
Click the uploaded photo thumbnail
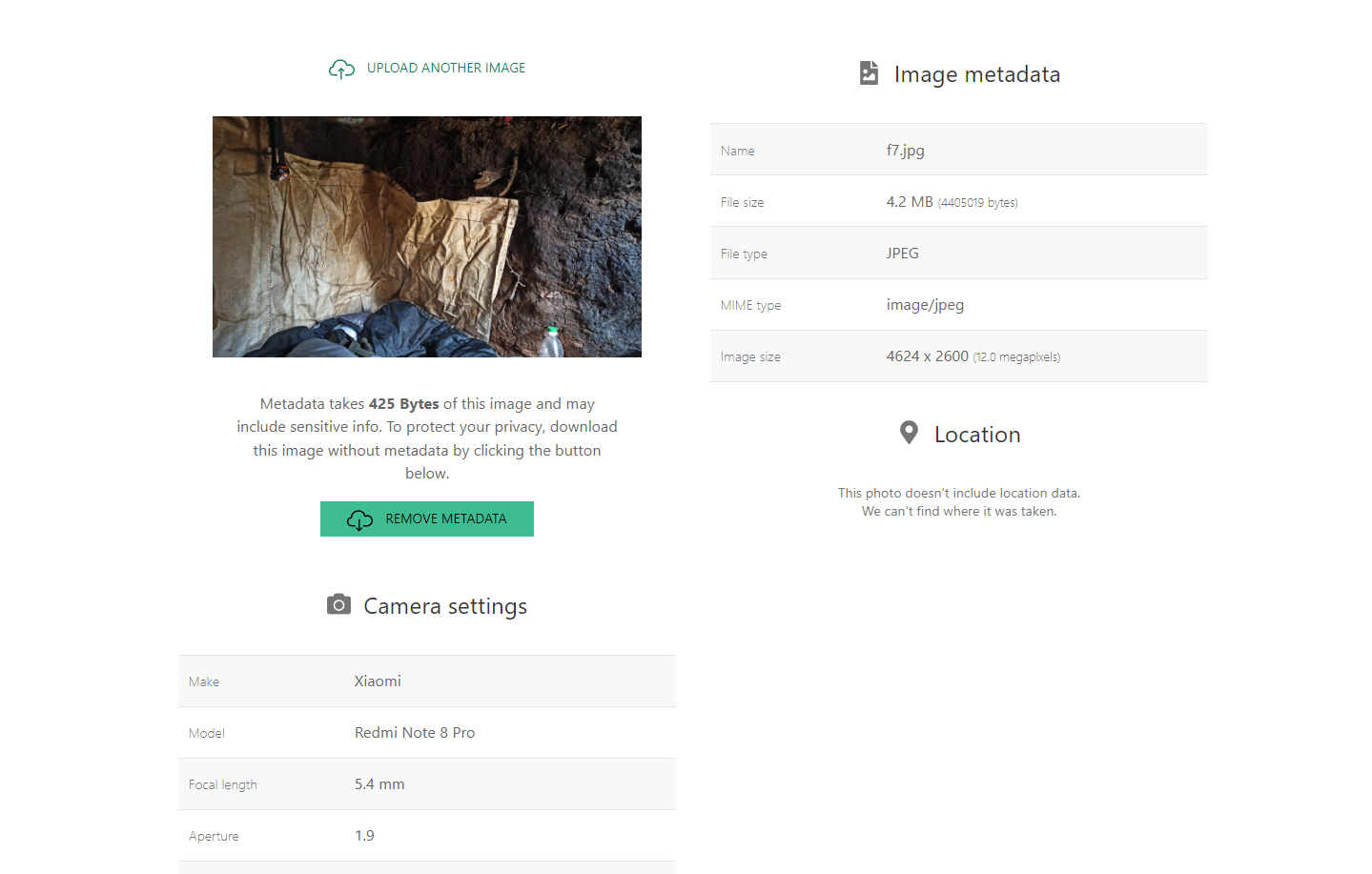(x=427, y=237)
